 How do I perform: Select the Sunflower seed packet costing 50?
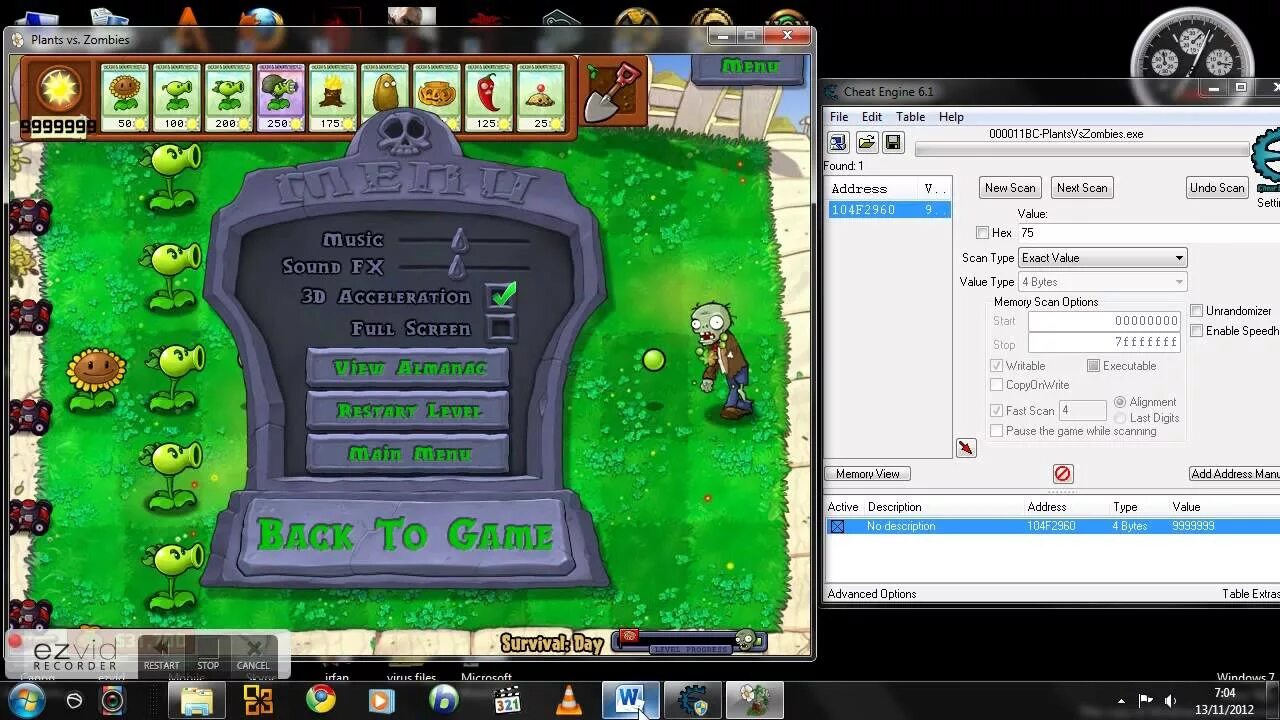tap(125, 97)
